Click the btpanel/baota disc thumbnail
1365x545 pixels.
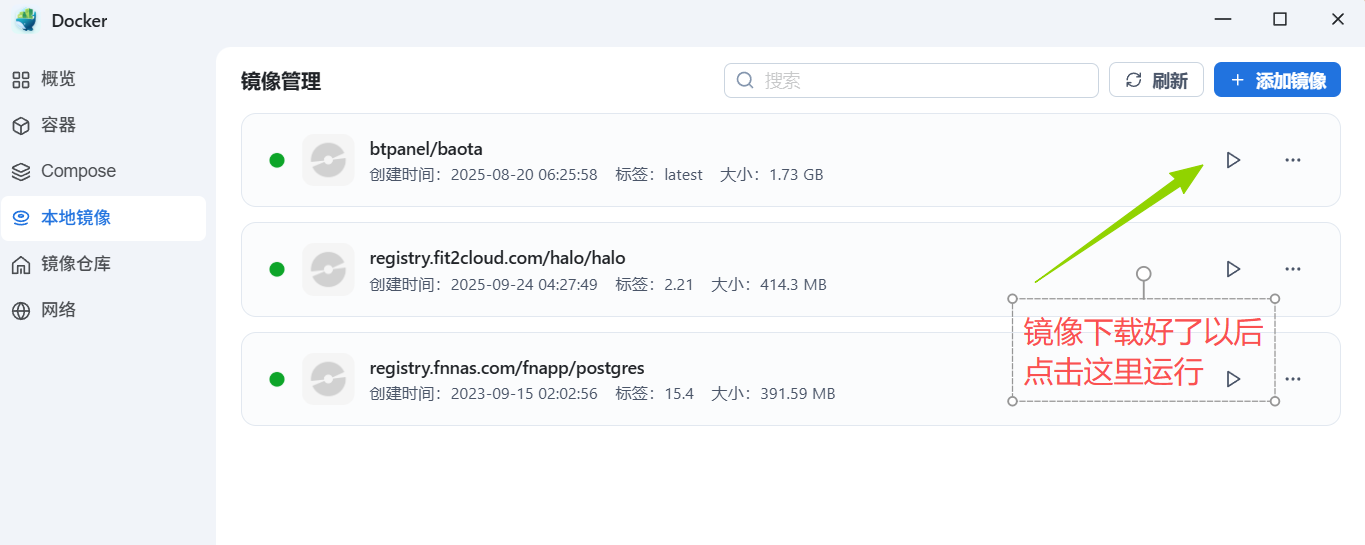[x=328, y=160]
